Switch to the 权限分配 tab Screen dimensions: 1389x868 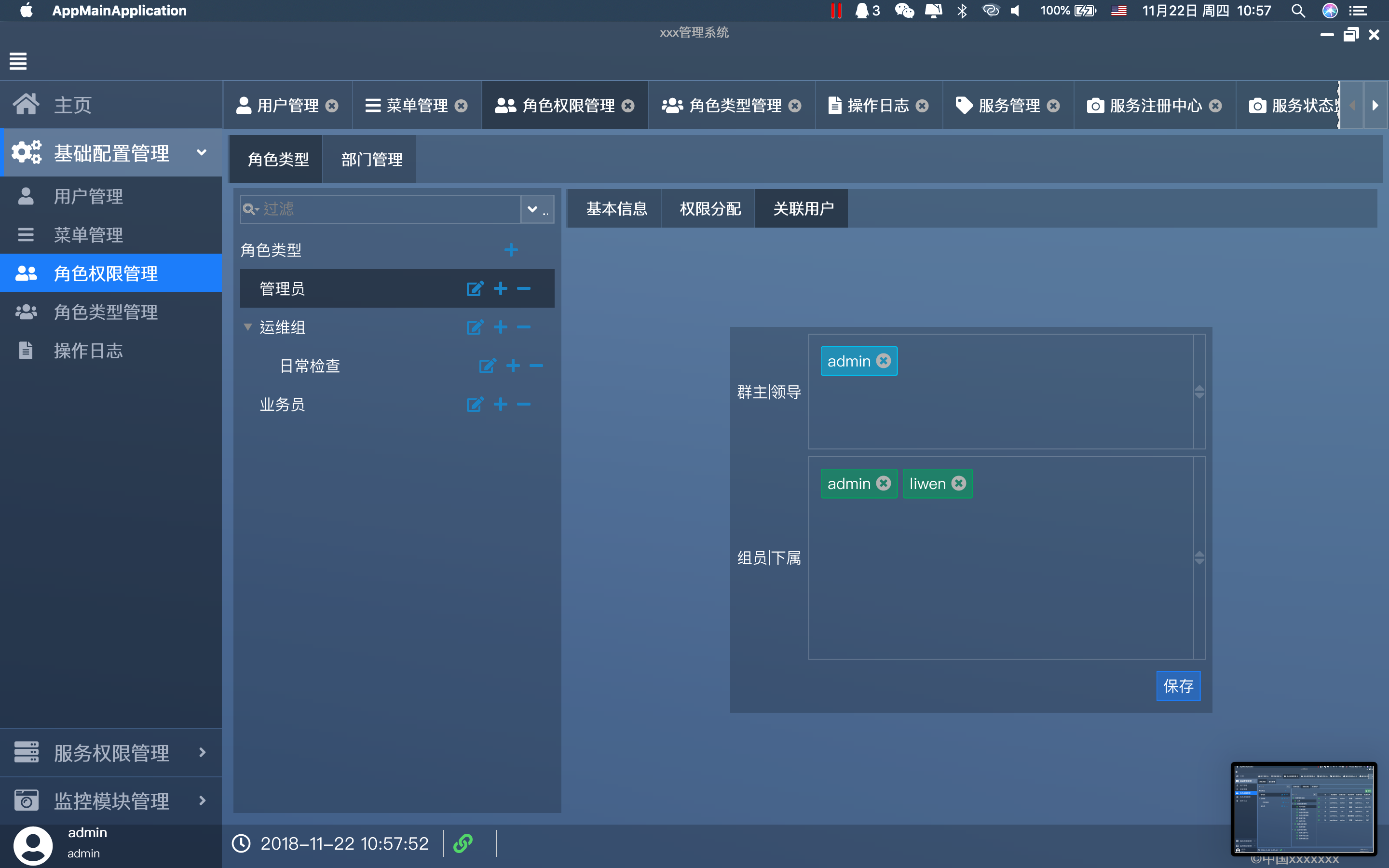point(709,208)
